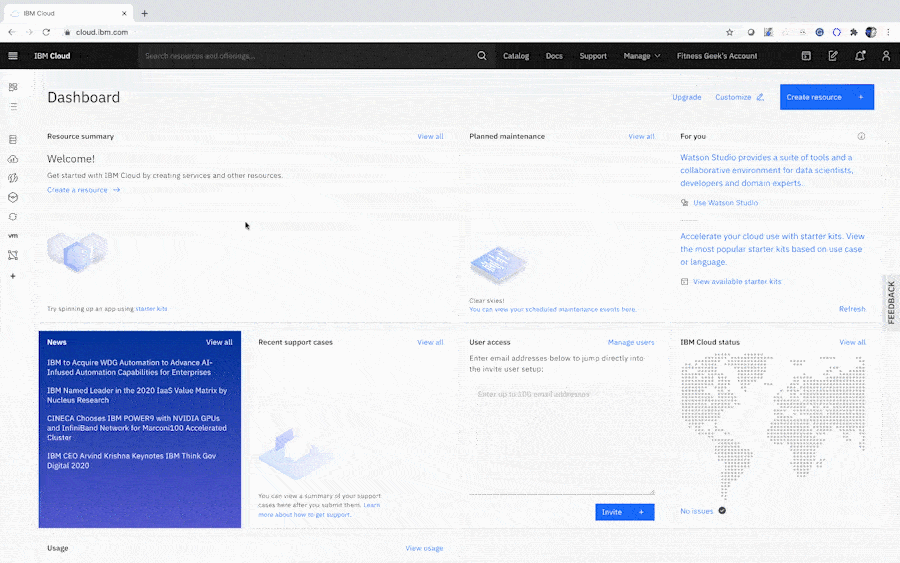Screen dimensions: 900x563
Task: Open the Chrome profile avatar
Action: pos(871,32)
